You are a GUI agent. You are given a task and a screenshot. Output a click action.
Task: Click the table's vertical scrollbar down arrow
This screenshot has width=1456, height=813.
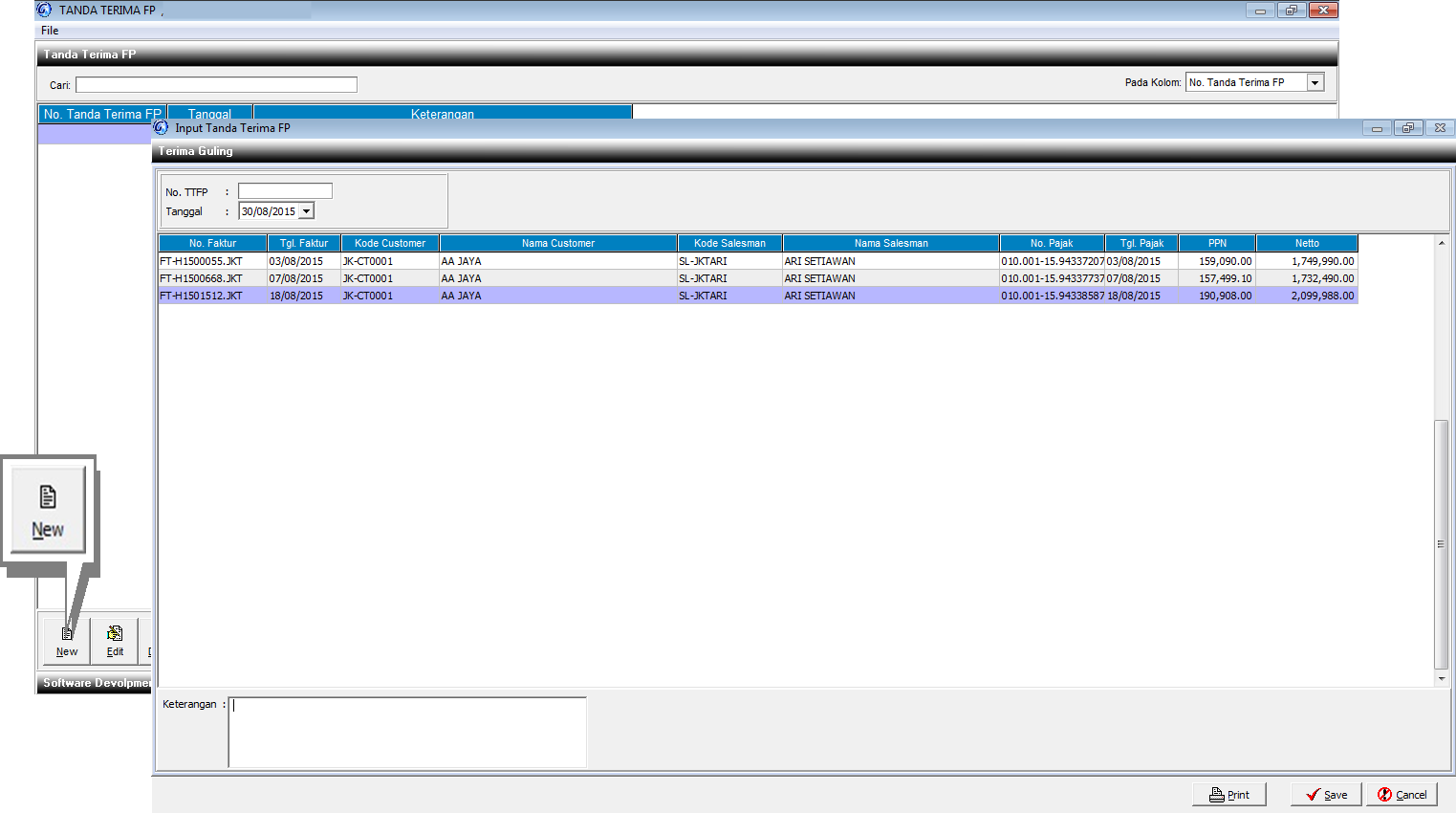click(x=1442, y=678)
